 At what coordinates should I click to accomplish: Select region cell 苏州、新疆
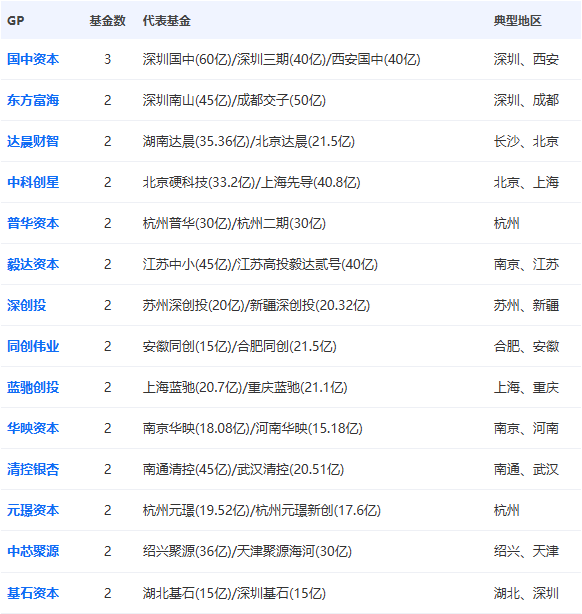pos(526,305)
